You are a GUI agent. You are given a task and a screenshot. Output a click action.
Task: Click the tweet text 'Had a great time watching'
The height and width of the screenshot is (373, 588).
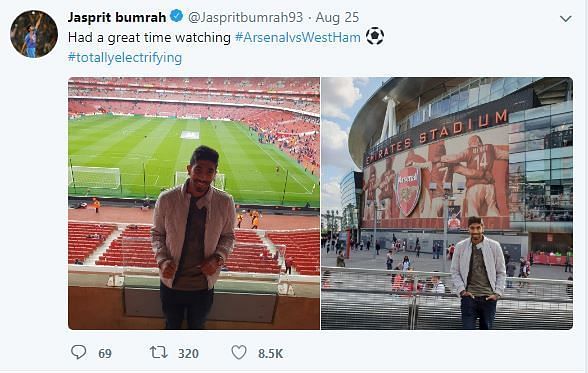point(149,37)
